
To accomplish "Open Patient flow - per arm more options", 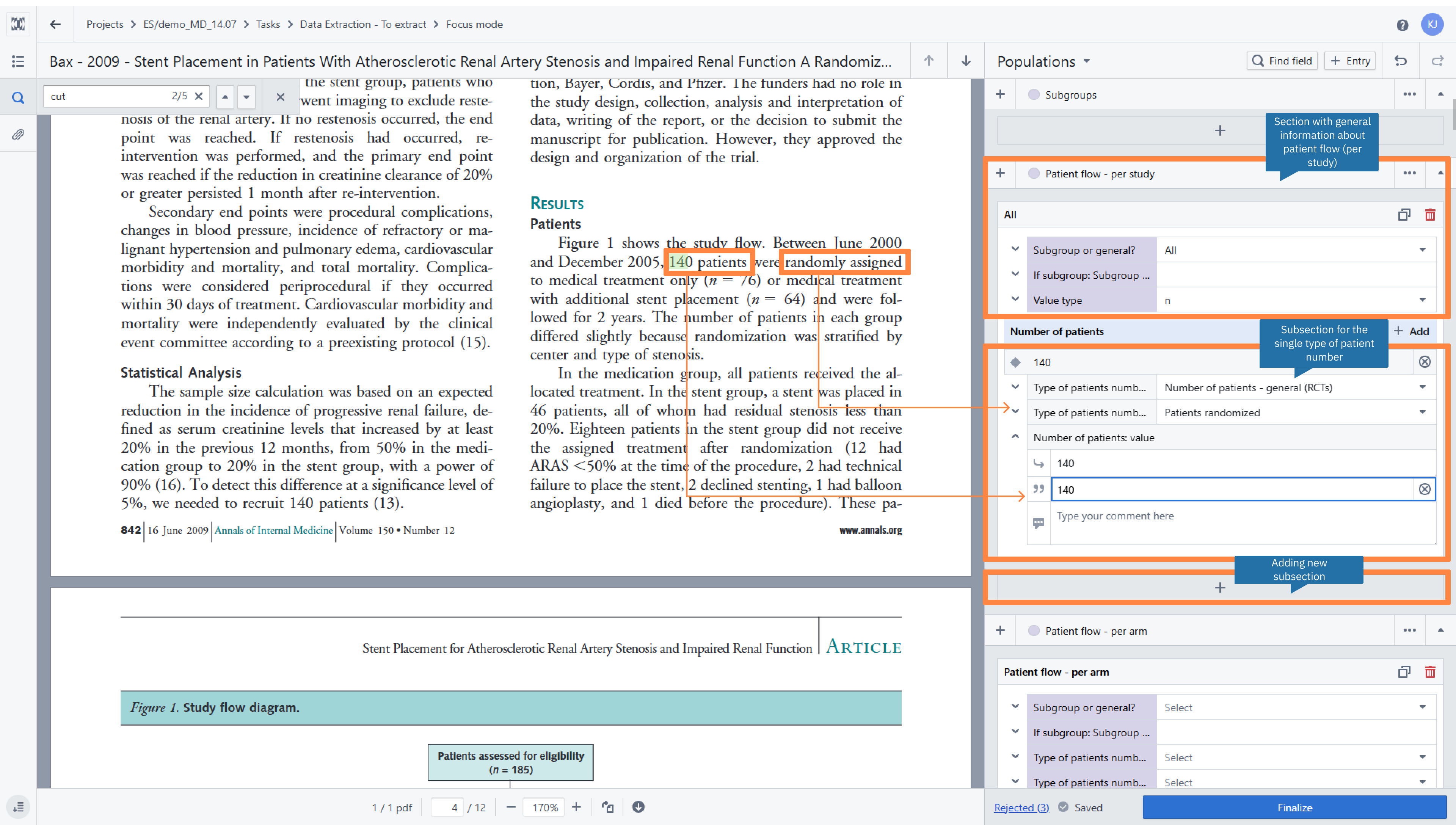I will 1409,631.
